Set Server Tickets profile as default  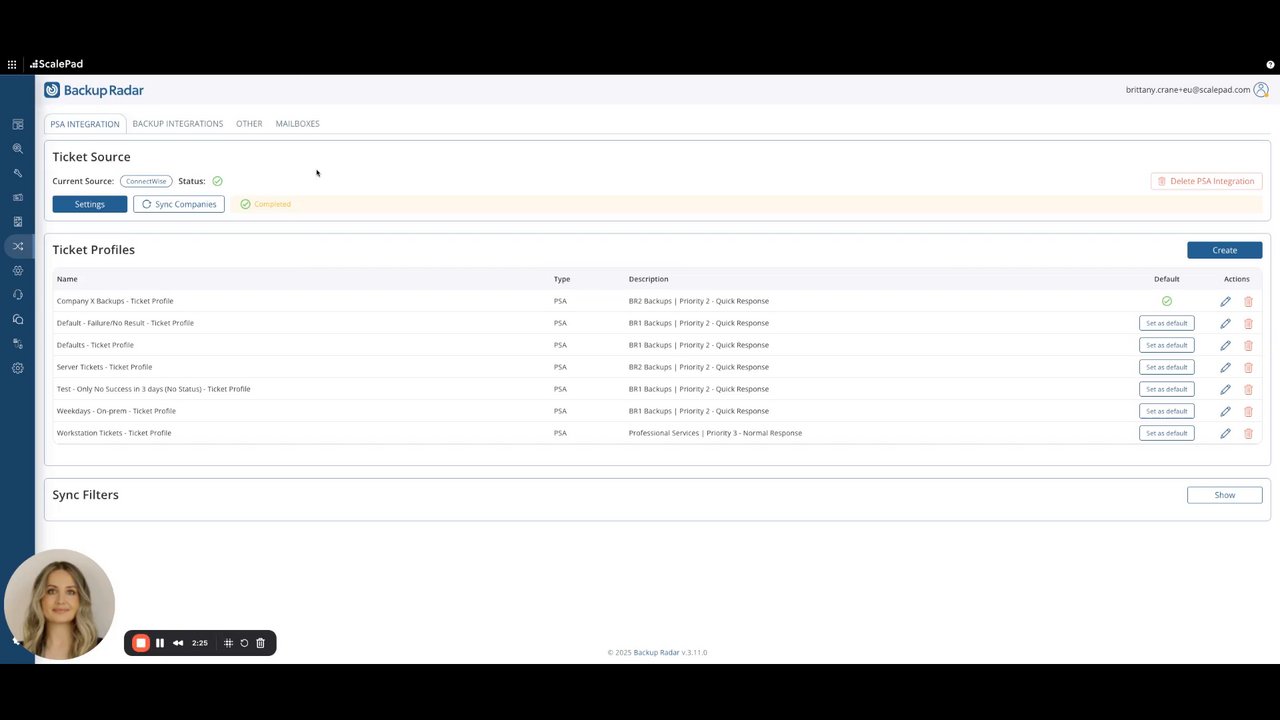[x=1167, y=367]
